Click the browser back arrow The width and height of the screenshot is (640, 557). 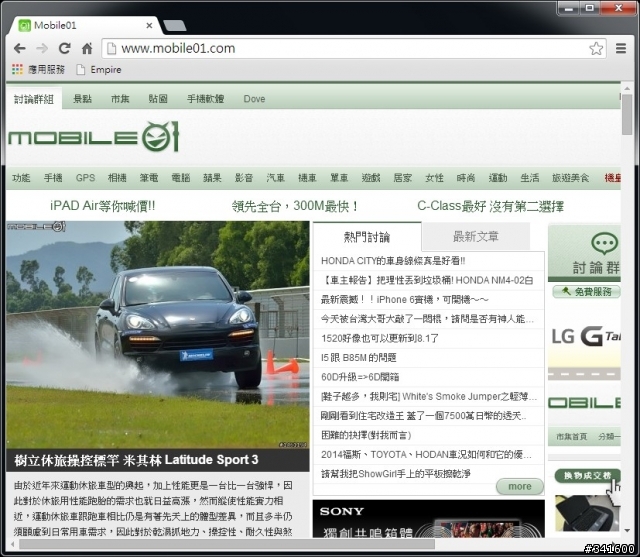[x=20, y=49]
